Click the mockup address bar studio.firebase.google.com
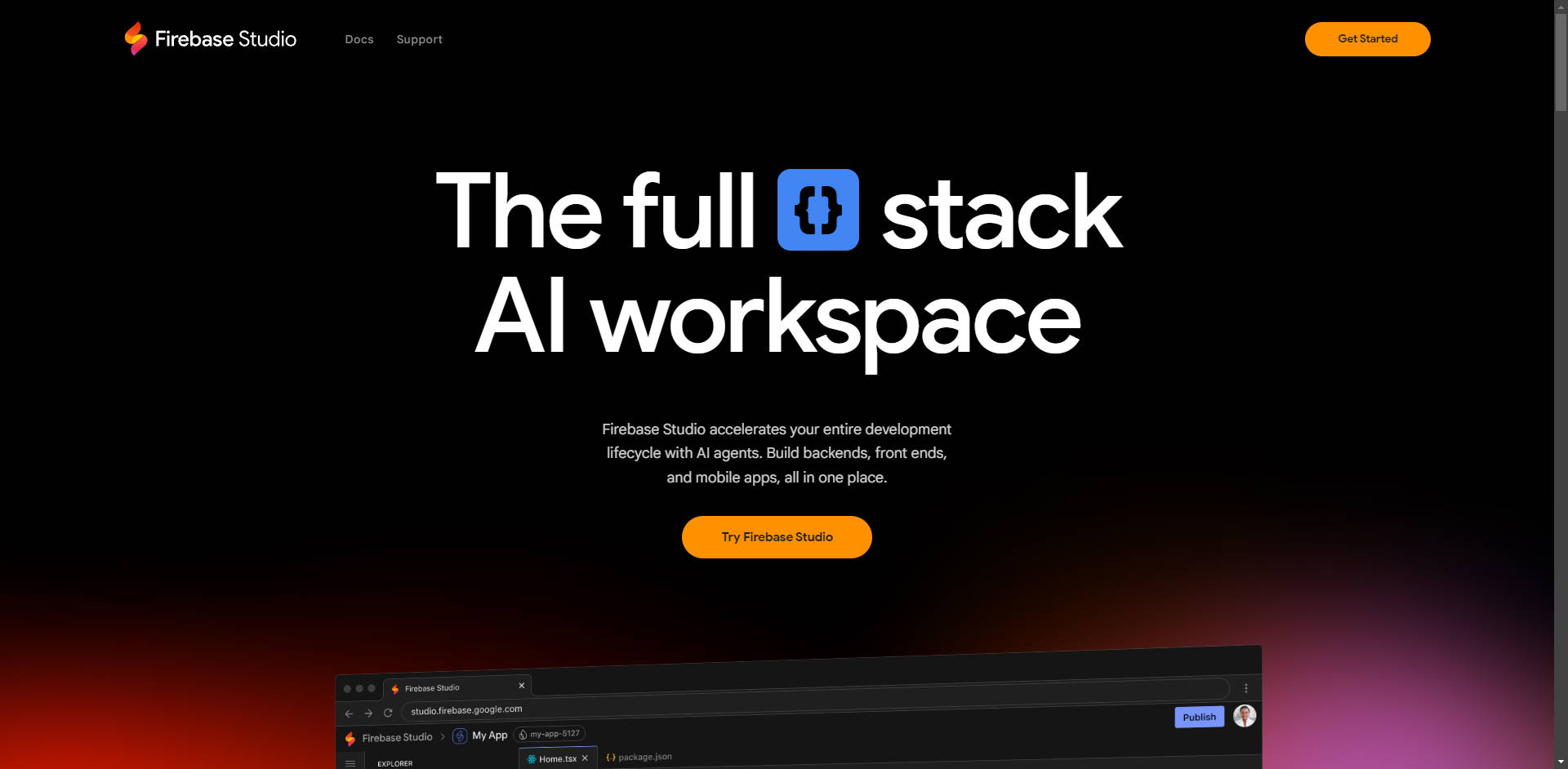This screenshot has width=1568, height=769. pos(815,700)
